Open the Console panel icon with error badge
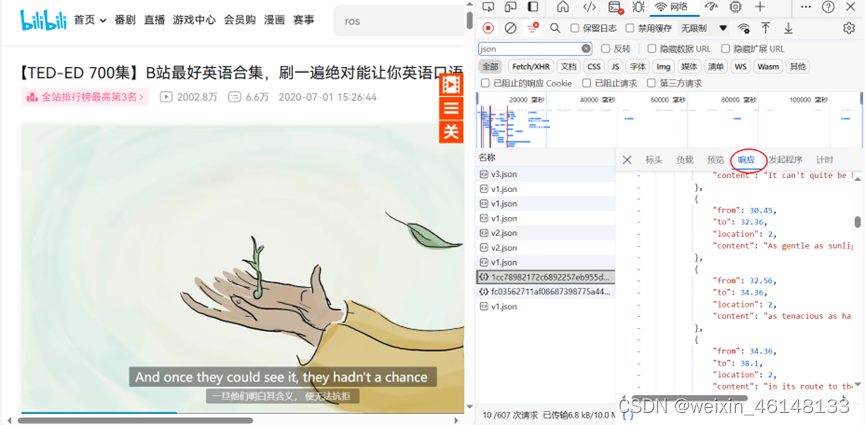The image size is (865, 425). pos(615,7)
